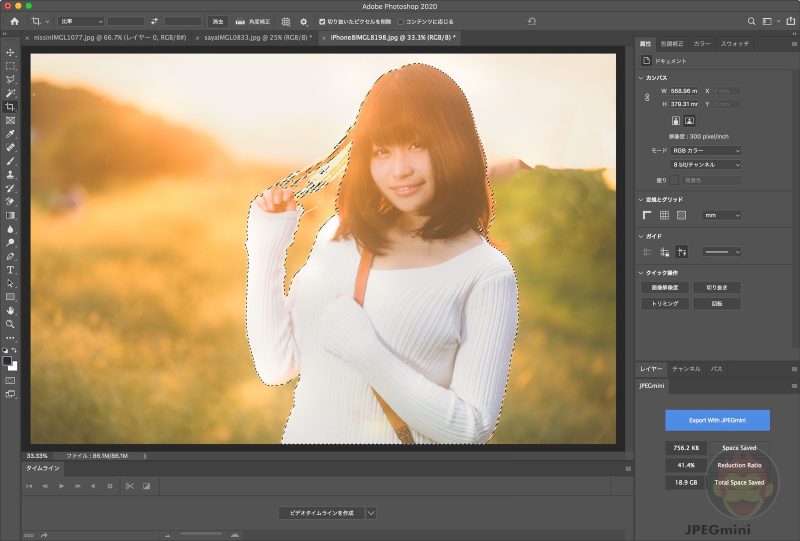Collapse the Rulers and Grid section

641,200
